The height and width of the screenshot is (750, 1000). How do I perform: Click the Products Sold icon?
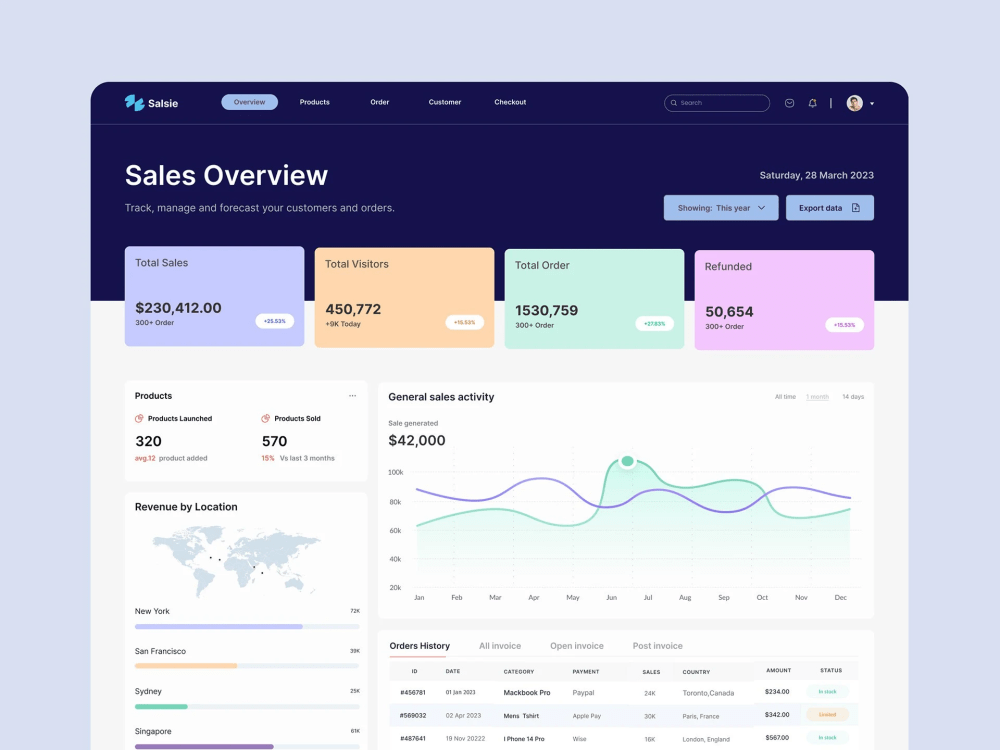pyautogui.click(x=265, y=418)
